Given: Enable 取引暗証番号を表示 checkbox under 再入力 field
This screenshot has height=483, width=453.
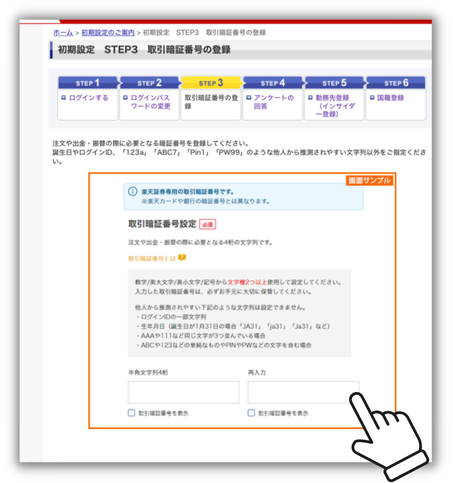Looking at the screenshot, I should (251, 413).
